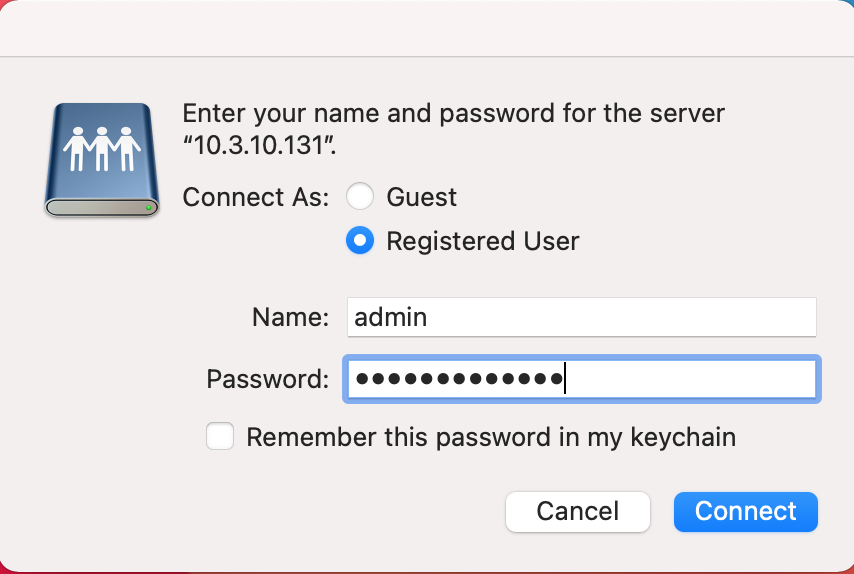The height and width of the screenshot is (574, 854).
Task: Click the blue Connect button
Action: coord(746,511)
